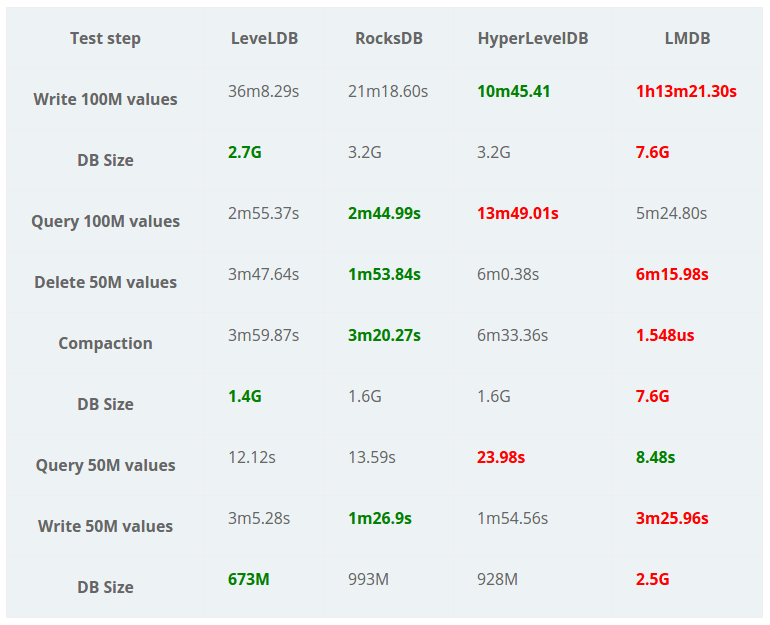770x625 pixels.
Task: Click the green 673M LevelDB size
Action: 249,578
